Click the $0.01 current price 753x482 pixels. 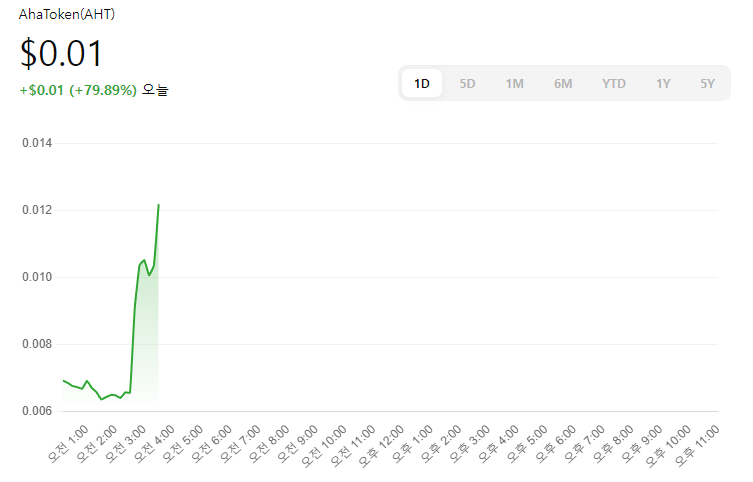click(61, 53)
